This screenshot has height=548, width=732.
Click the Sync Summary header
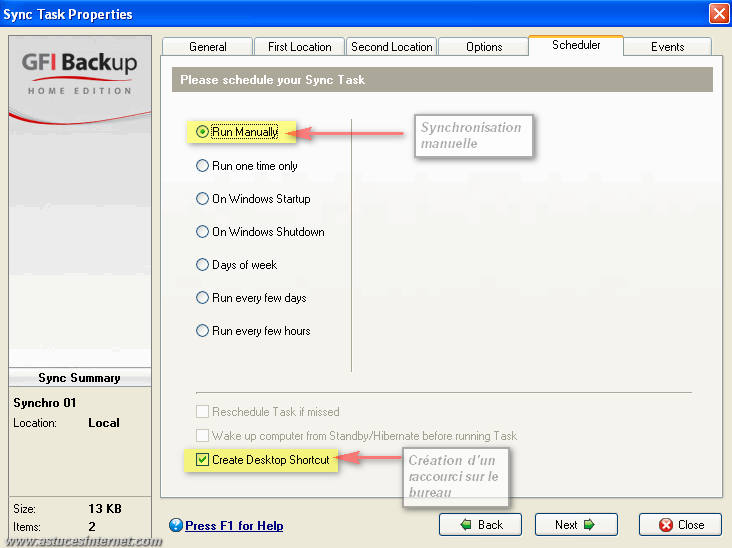[x=79, y=378]
